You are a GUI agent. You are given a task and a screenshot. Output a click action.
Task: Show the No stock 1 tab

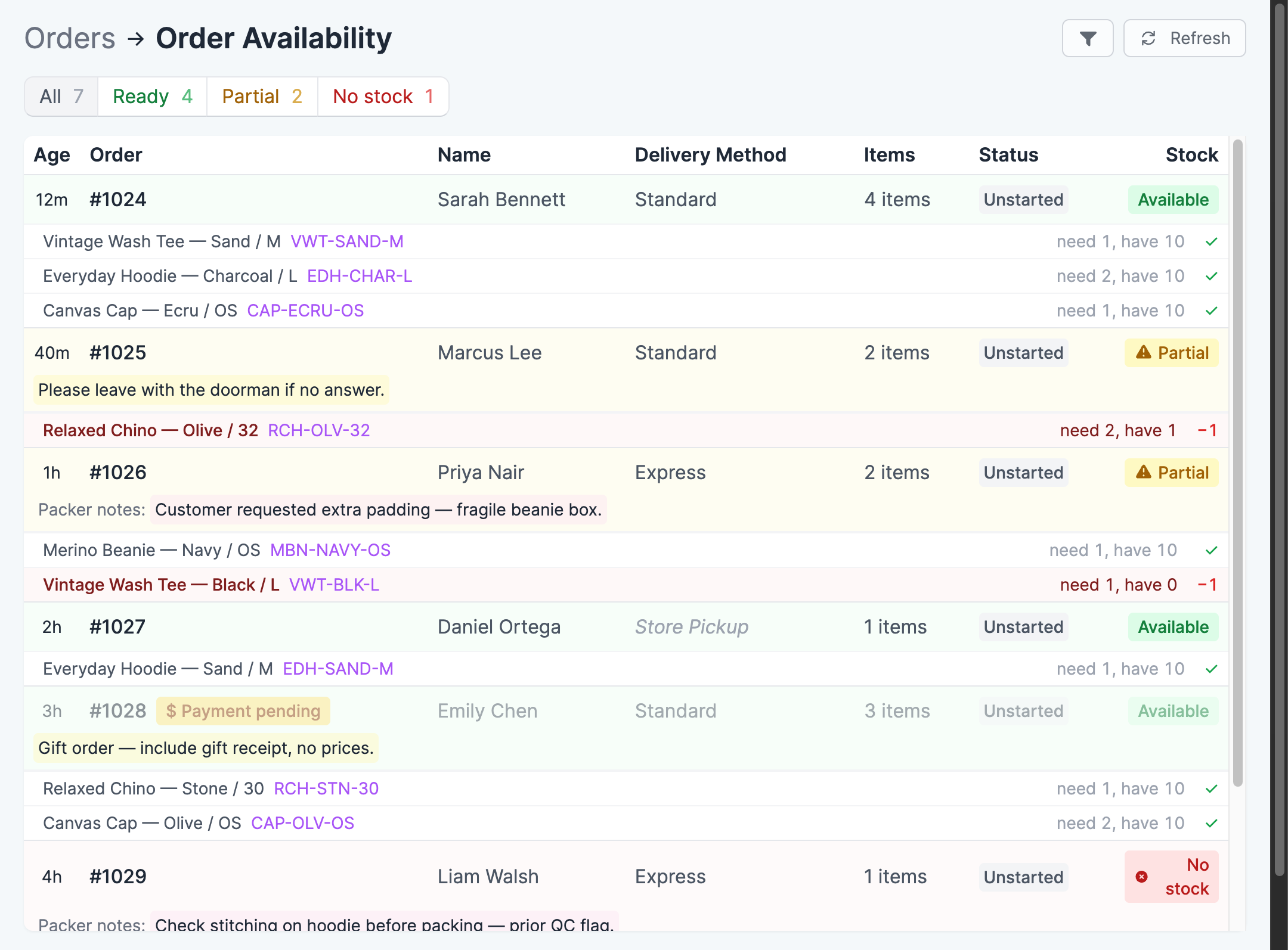[x=383, y=96]
